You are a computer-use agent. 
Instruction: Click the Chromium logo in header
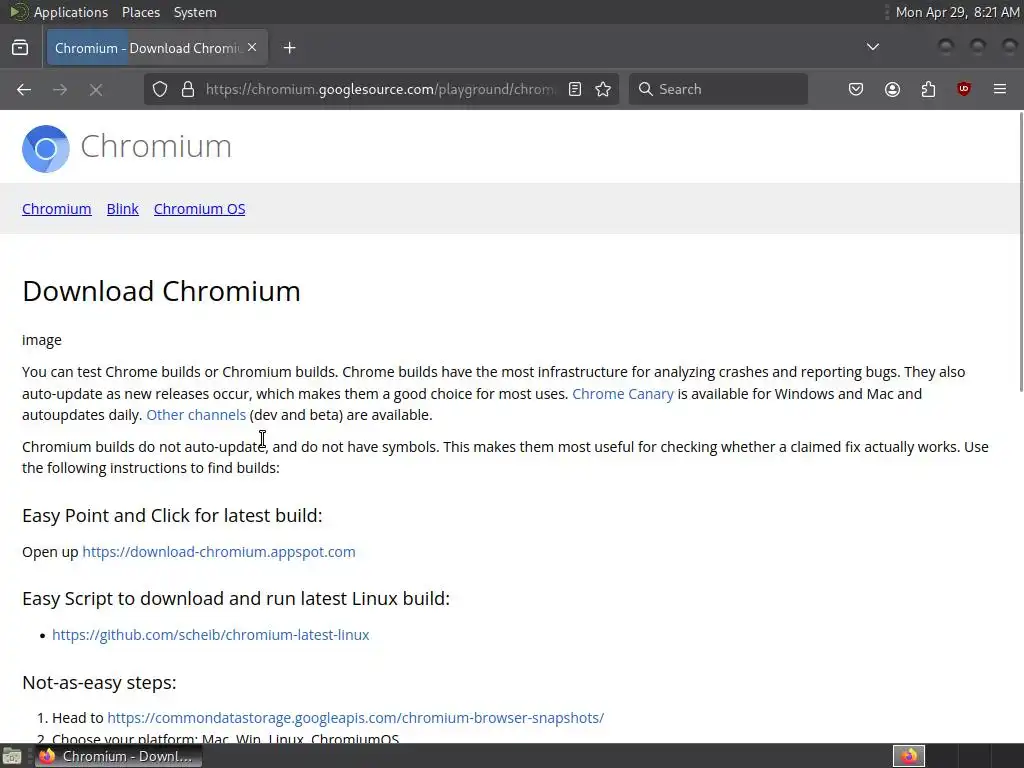[x=46, y=149]
